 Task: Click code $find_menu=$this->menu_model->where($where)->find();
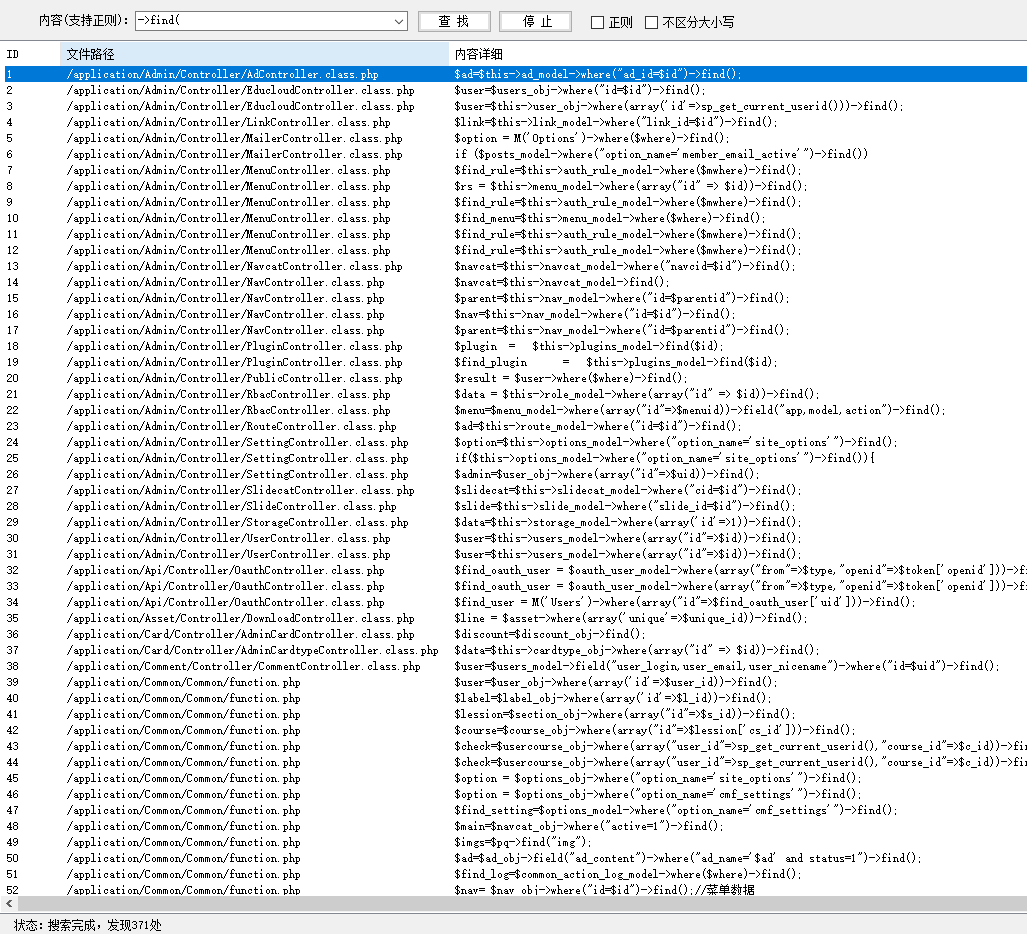(x=609, y=218)
